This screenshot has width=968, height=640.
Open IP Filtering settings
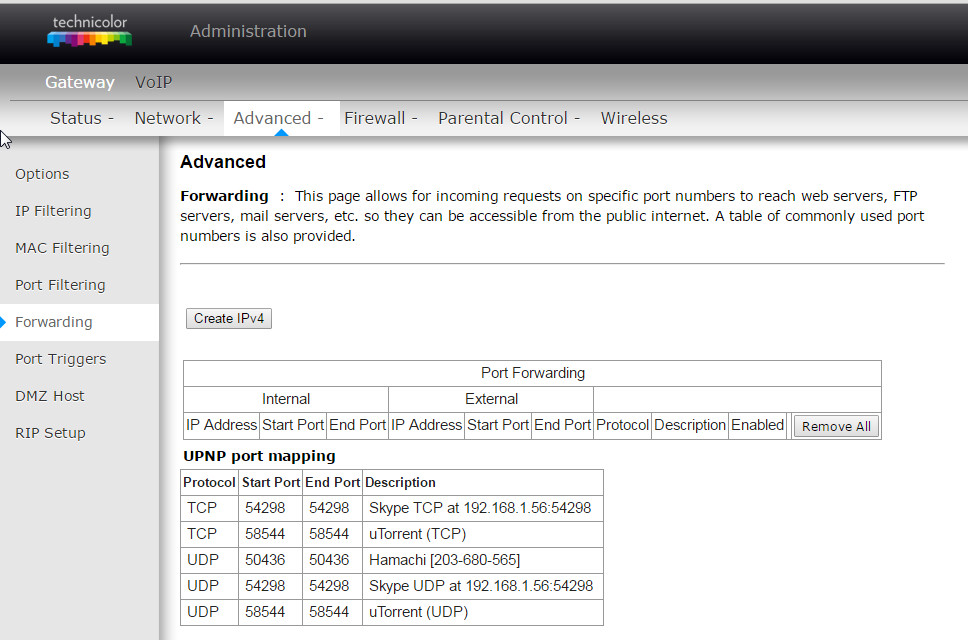[53, 211]
